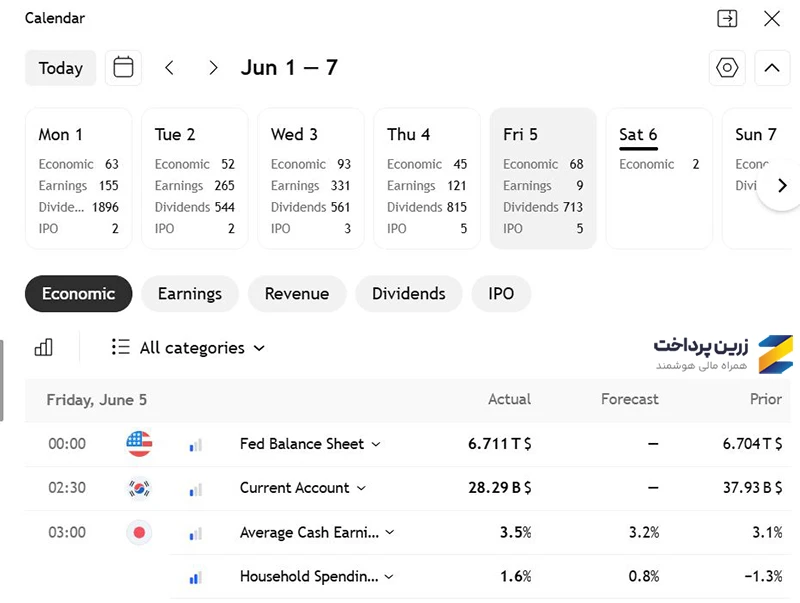
Task: Click the Today button
Action: [x=61, y=67]
